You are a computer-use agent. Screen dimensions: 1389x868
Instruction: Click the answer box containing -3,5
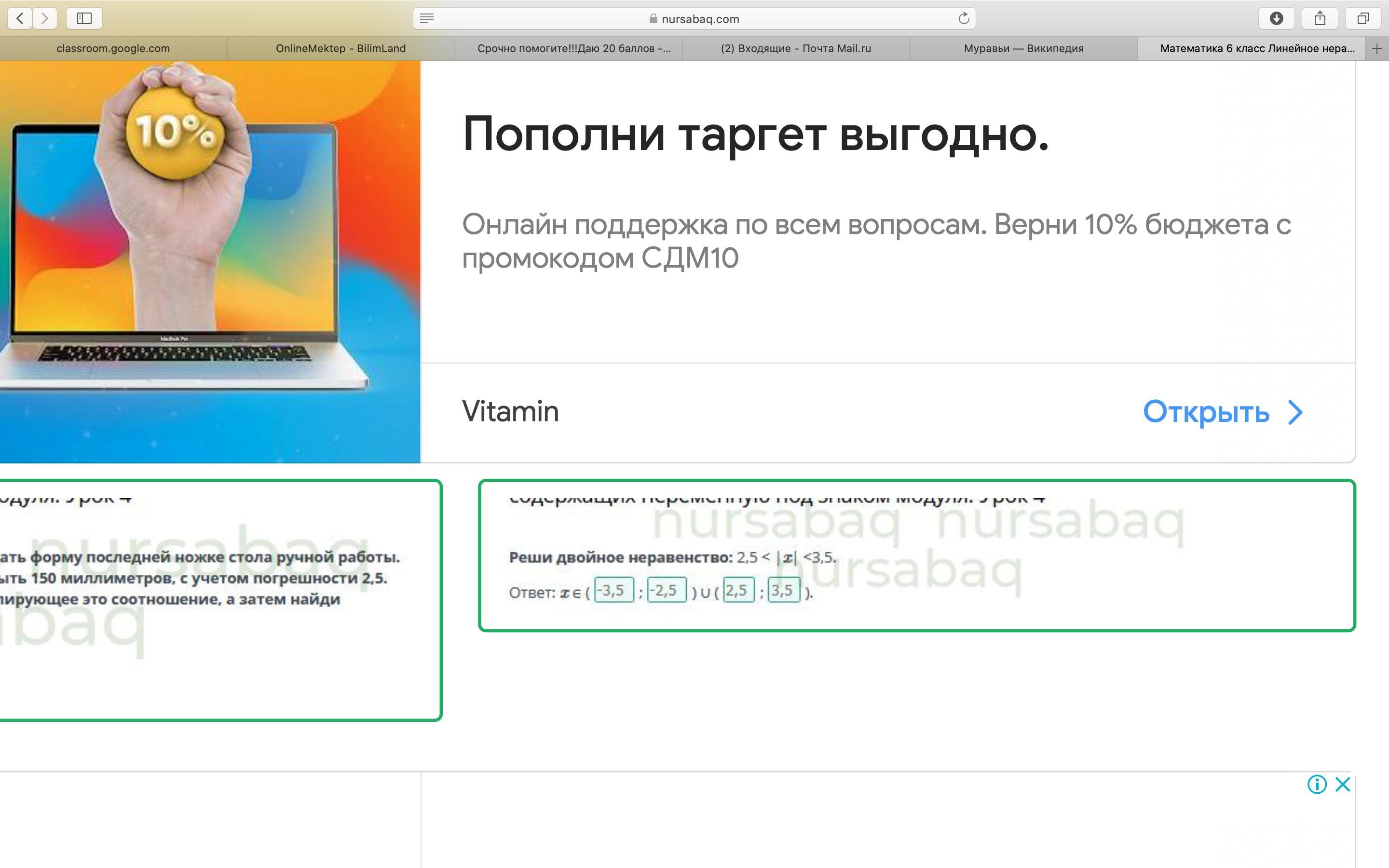coord(613,590)
